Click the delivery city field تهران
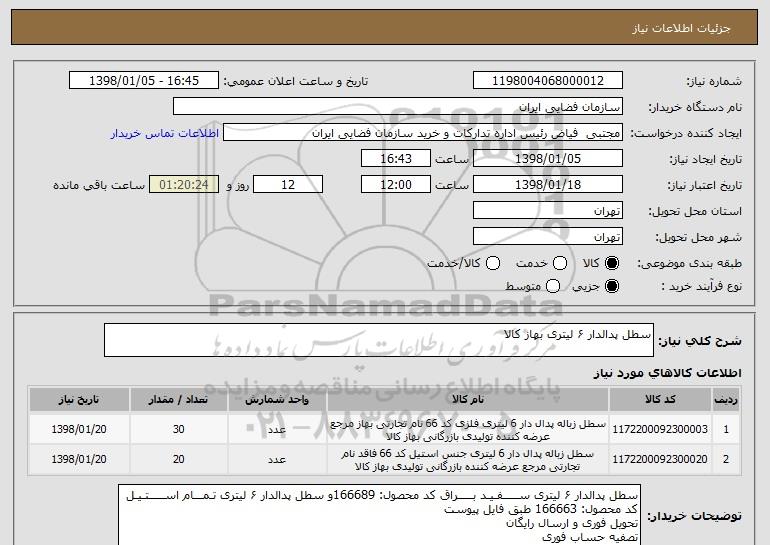The image size is (770, 545). (548, 237)
